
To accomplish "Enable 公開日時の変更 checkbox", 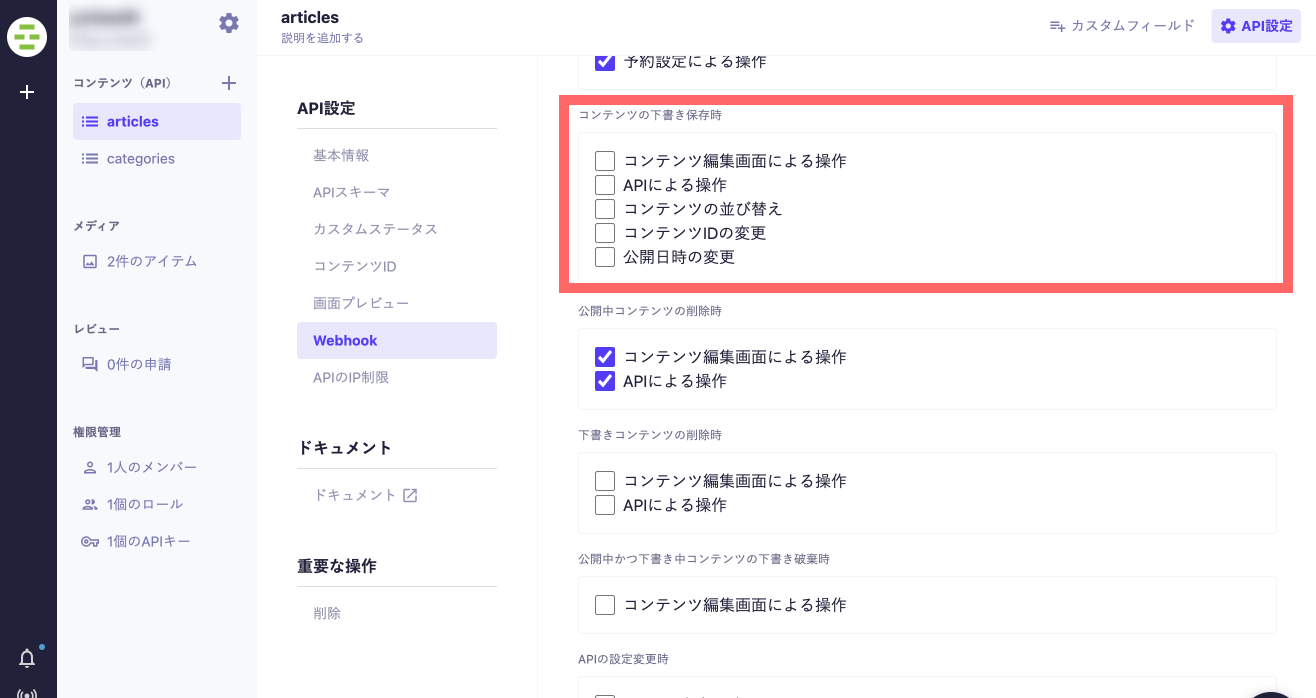I will pyautogui.click(x=605, y=257).
